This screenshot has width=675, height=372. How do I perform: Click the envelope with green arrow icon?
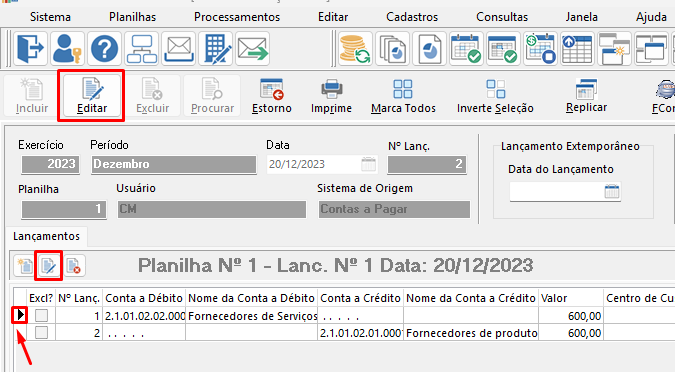pos(253,49)
